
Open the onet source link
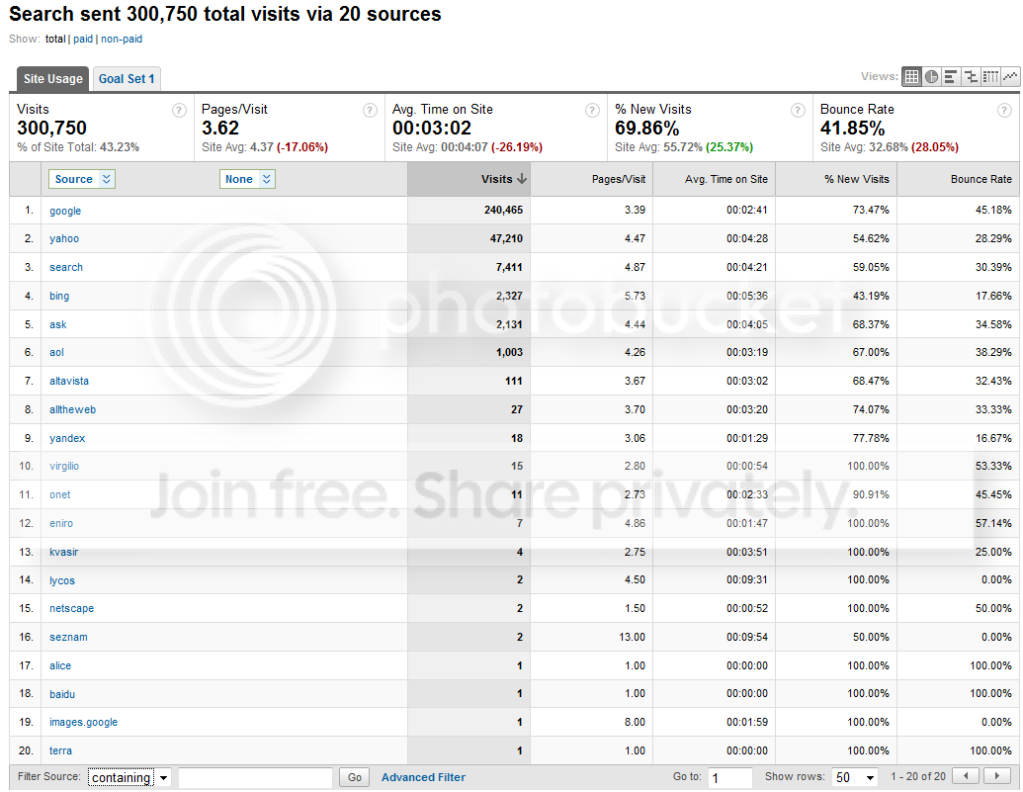click(x=60, y=495)
